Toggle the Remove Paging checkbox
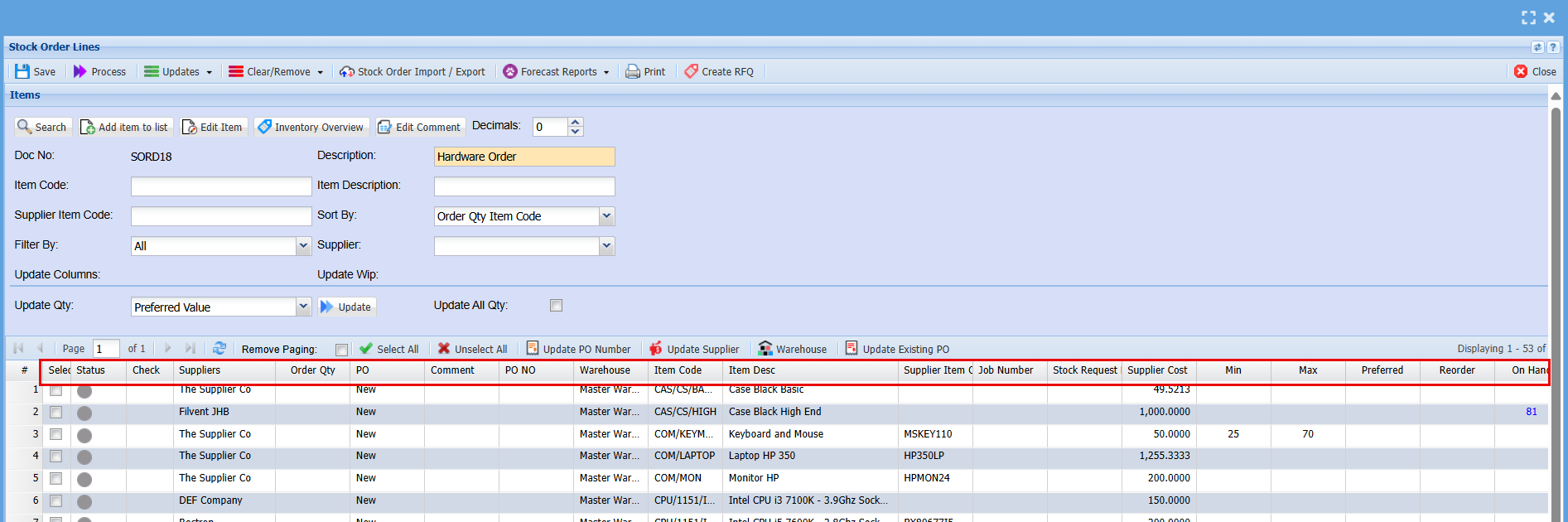Image resolution: width=1568 pixels, height=522 pixels. click(x=341, y=350)
